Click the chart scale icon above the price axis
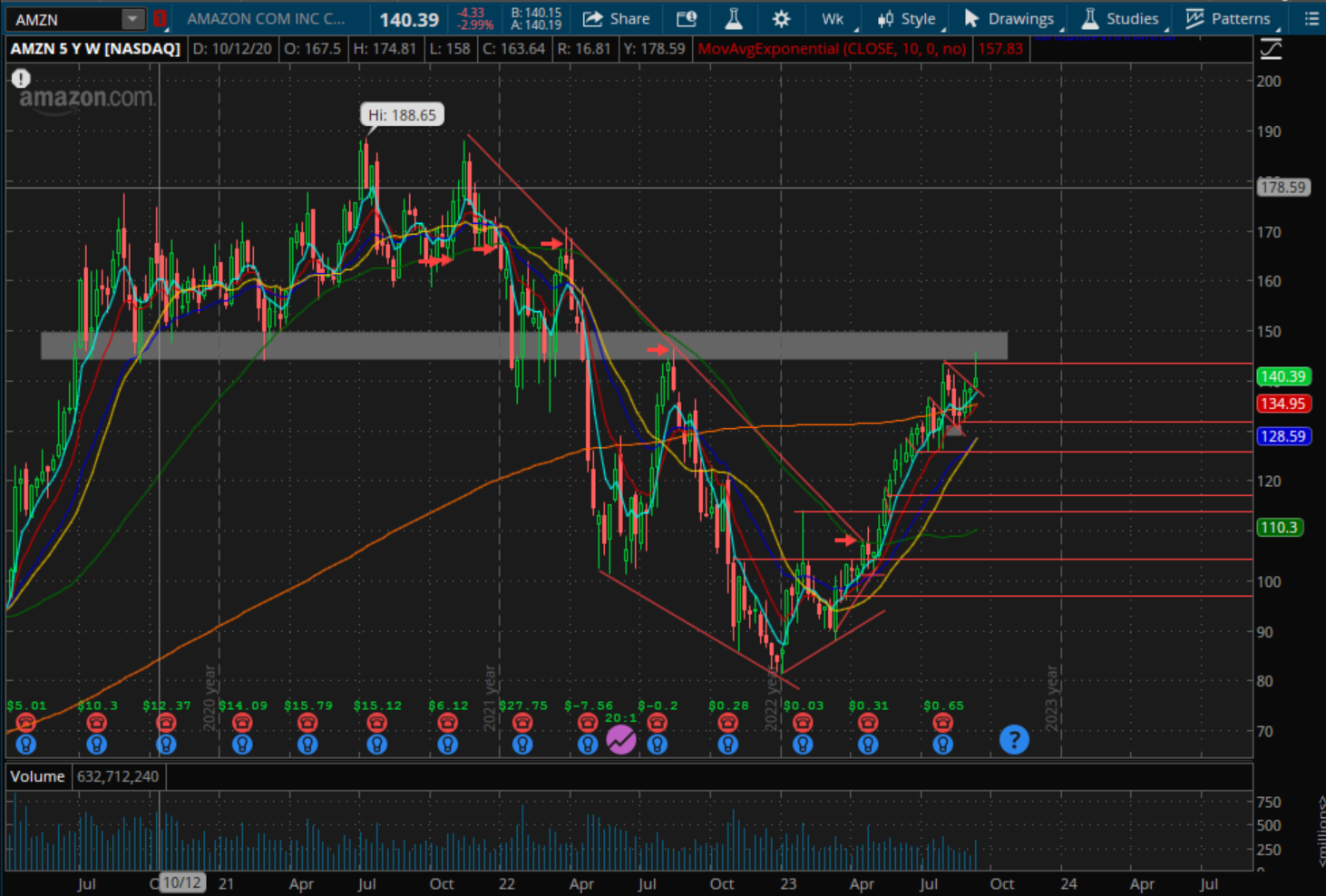The image size is (1326, 896). [x=1272, y=49]
